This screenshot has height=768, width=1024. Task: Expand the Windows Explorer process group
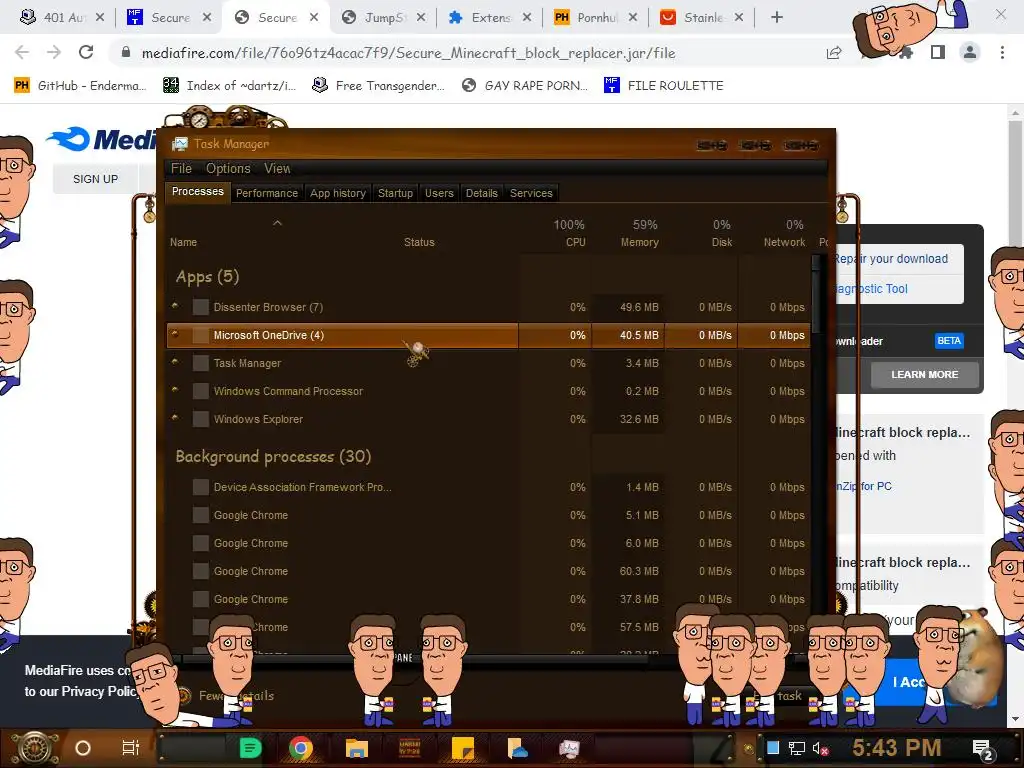(x=175, y=418)
